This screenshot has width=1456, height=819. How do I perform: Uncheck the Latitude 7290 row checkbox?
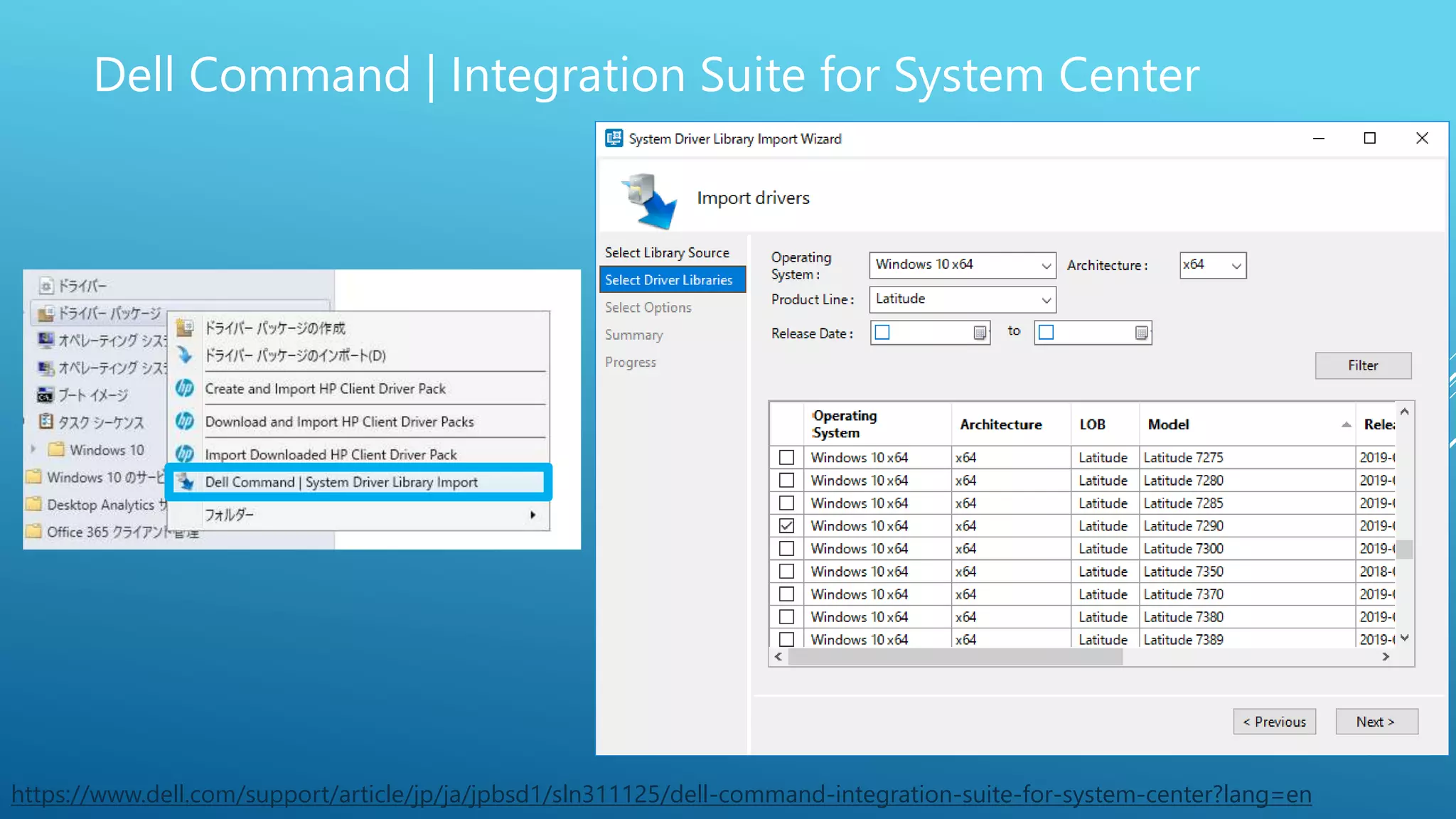coord(786,525)
